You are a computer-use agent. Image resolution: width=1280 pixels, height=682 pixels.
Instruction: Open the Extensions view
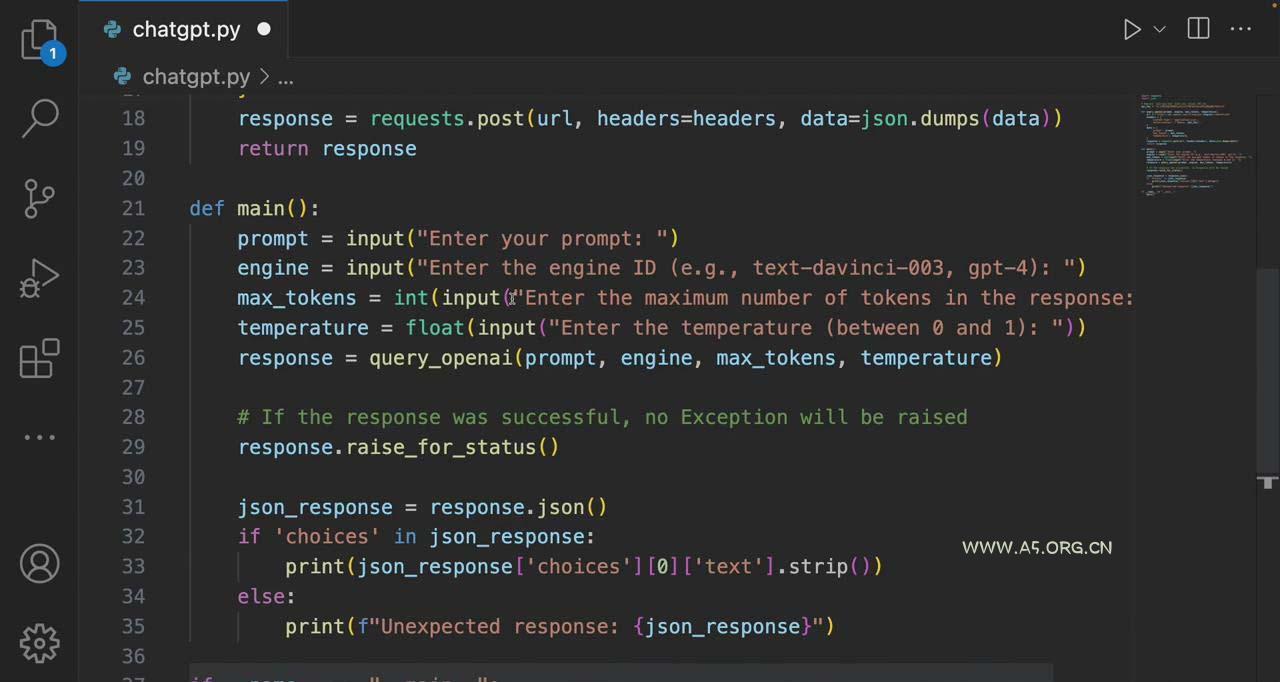click(x=40, y=359)
